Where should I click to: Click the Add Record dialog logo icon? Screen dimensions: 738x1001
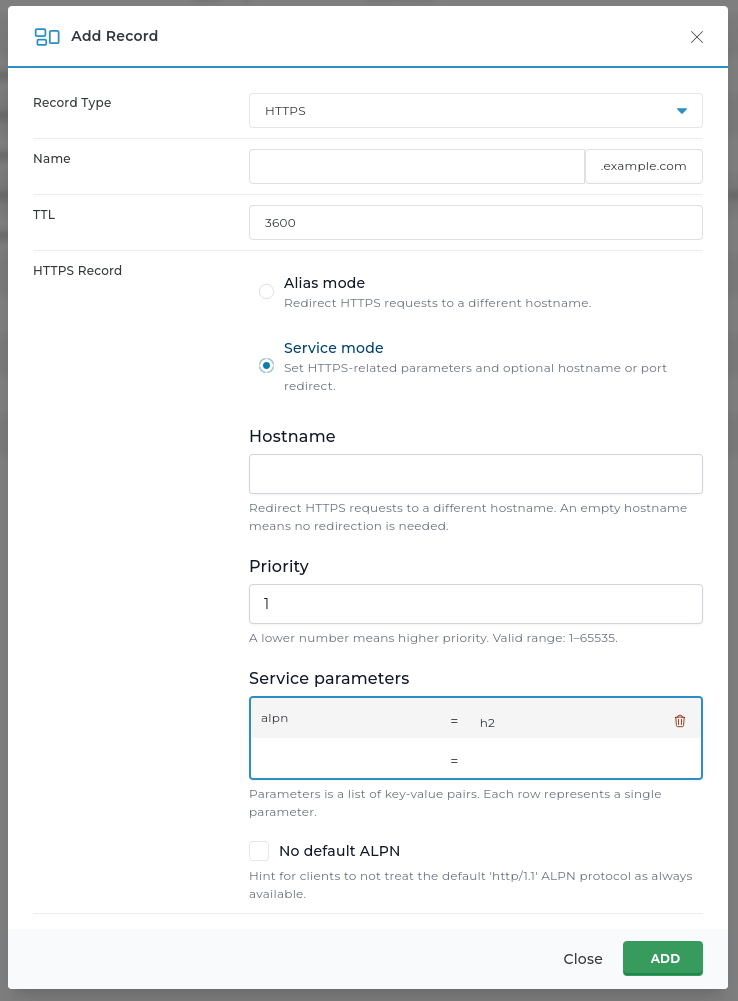pyautogui.click(x=47, y=36)
